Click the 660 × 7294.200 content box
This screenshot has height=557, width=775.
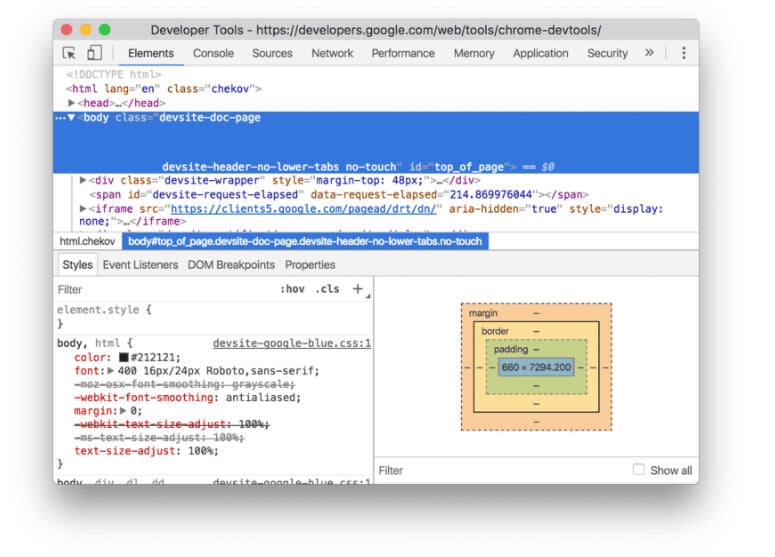pos(536,367)
